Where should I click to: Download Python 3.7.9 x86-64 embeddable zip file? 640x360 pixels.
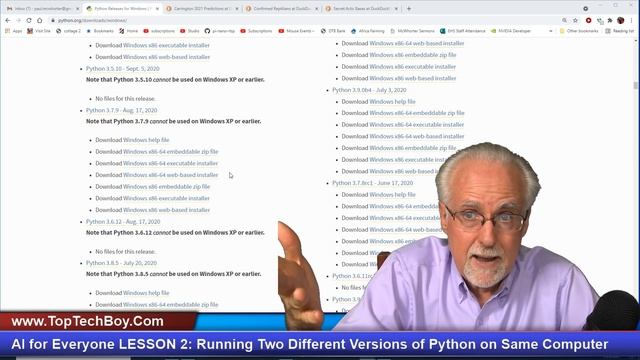pyautogui.click(x=171, y=151)
